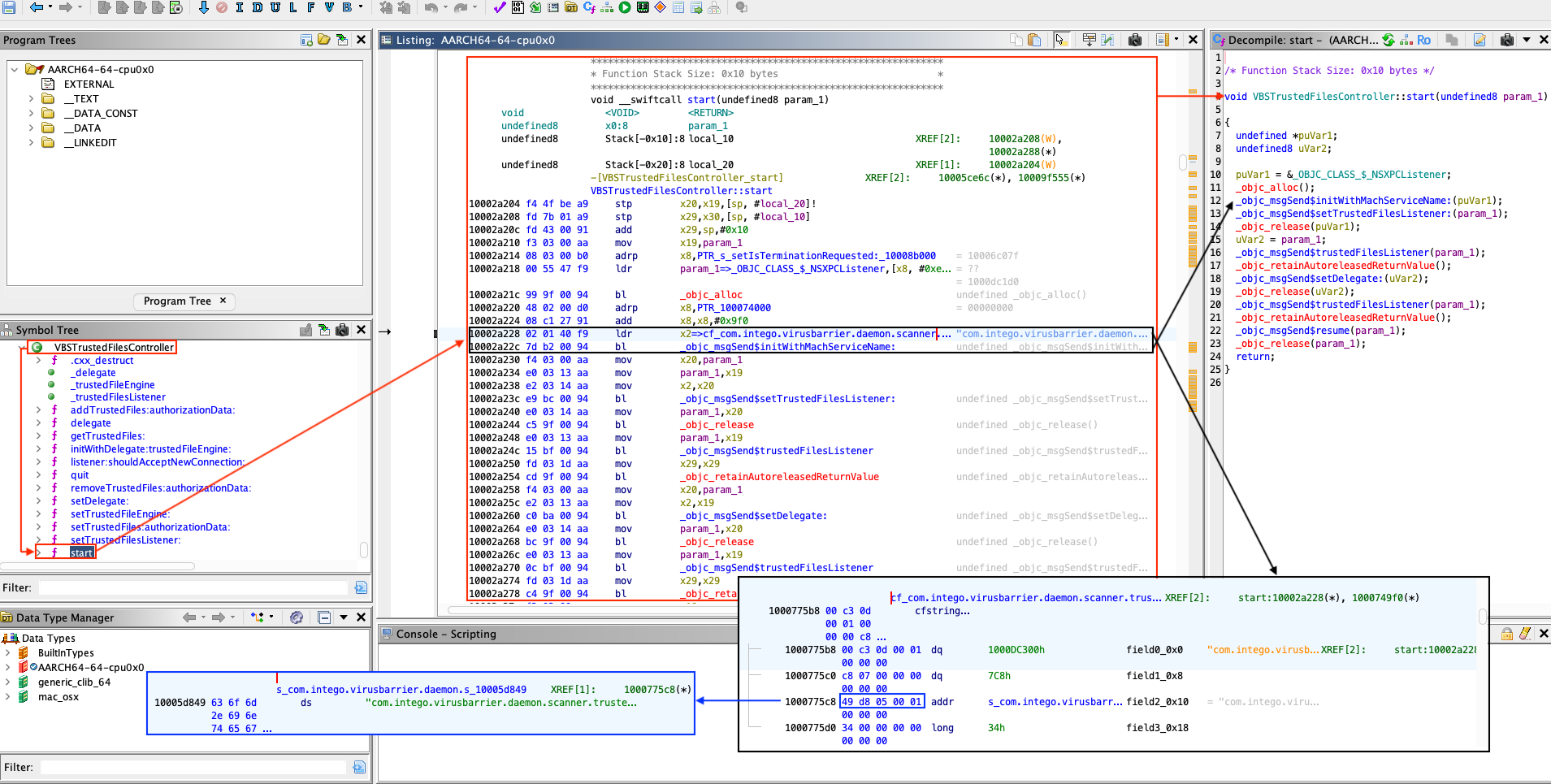
Task: Expand the addTrustedFiles:authorizationData: node
Action: click(38, 410)
